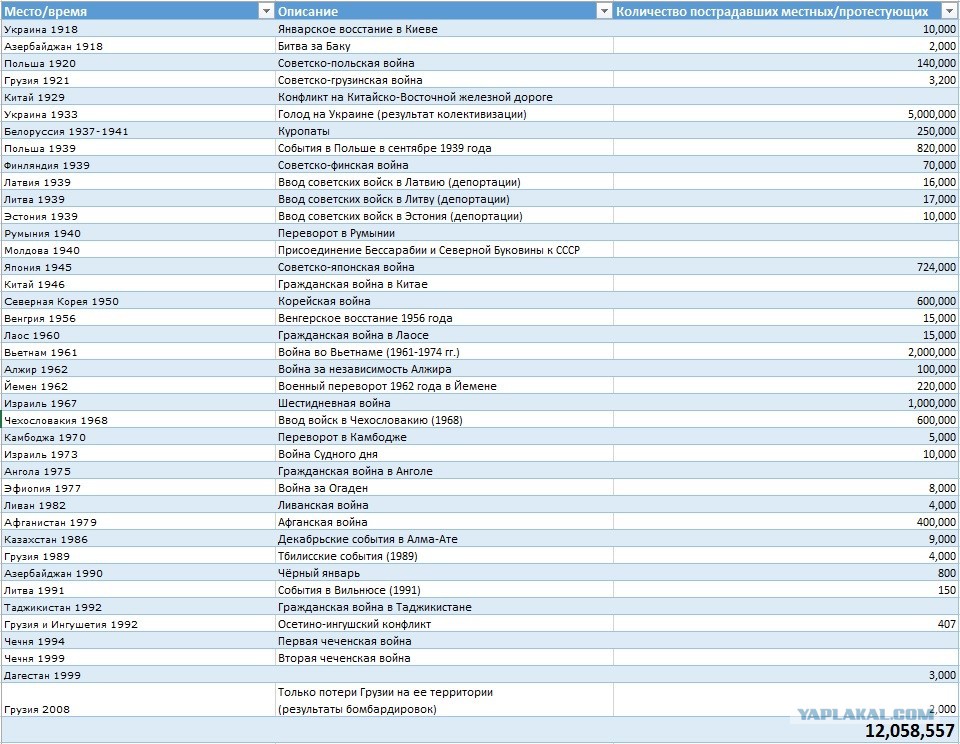The image size is (960, 744).
Task: Select cell Венгерское восстание 1956 года
Action: [444, 318]
